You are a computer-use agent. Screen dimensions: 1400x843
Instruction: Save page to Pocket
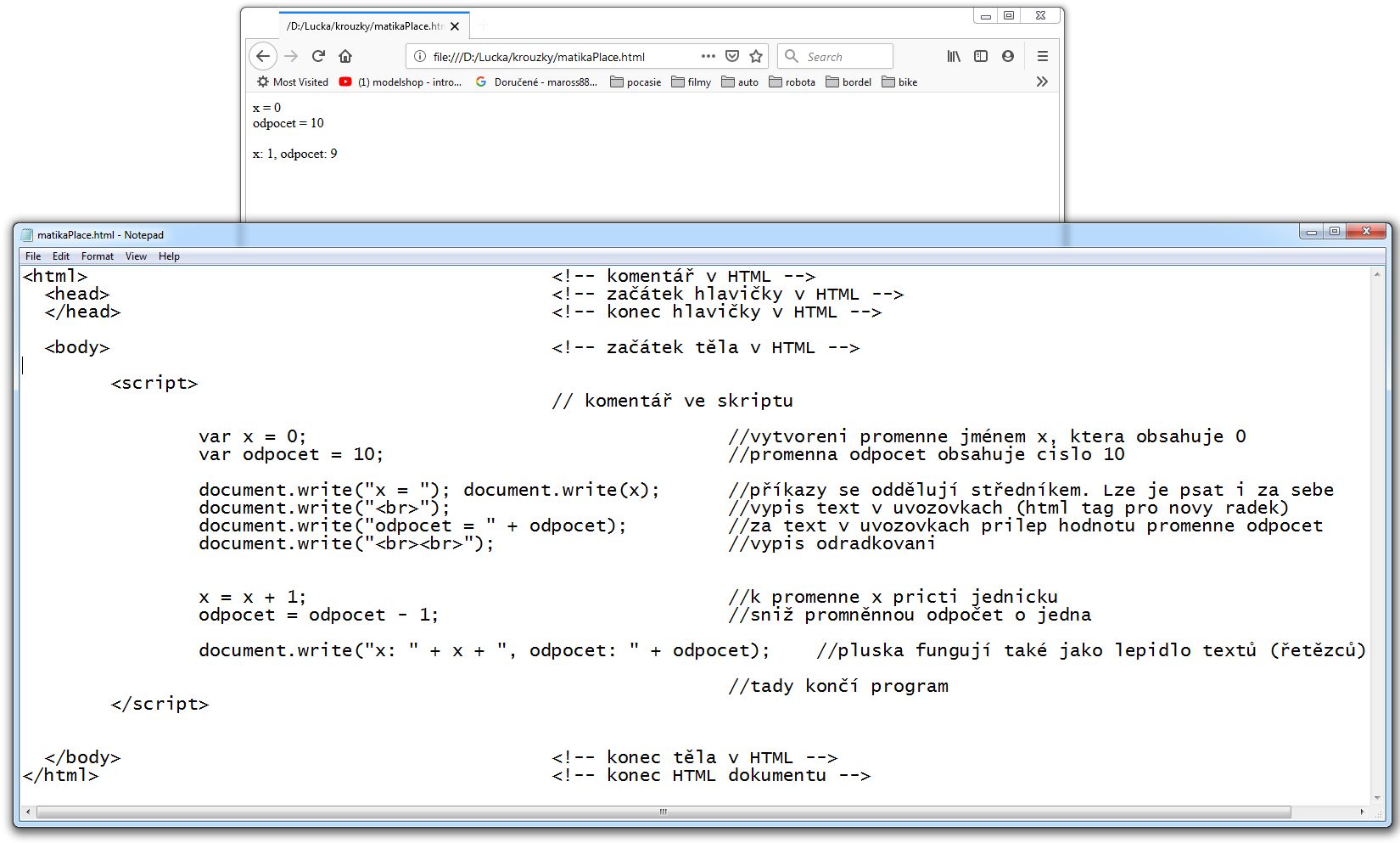pos(732,56)
